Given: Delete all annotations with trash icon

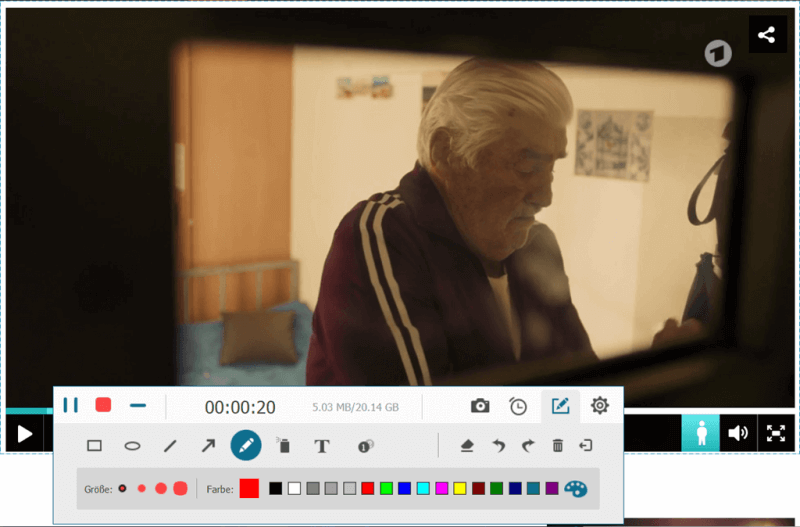Looking at the screenshot, I should coord(558,446).
